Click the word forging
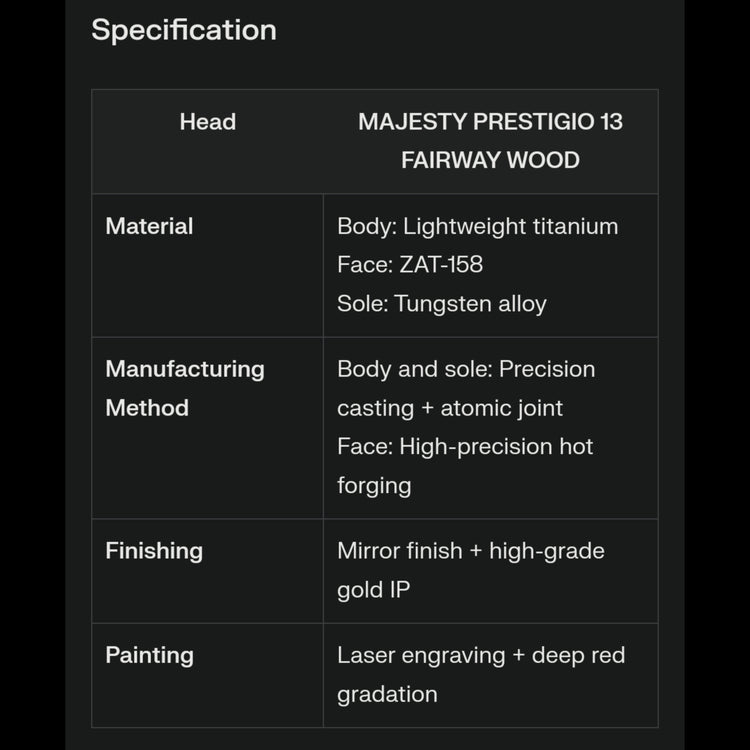Viewport: 750px width, 750px height. pyautogui.click(x=374, y=485)
